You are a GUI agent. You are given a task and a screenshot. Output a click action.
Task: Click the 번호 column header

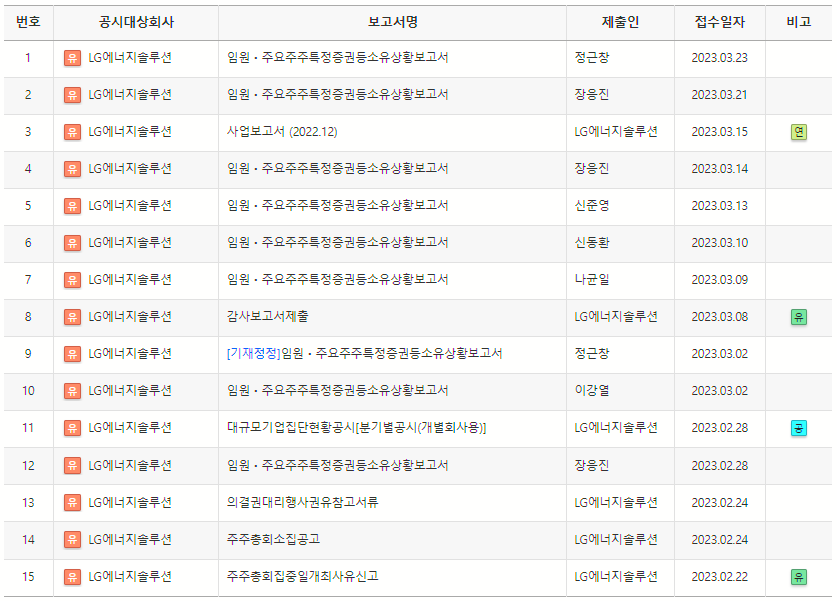[x=28, y=22]
